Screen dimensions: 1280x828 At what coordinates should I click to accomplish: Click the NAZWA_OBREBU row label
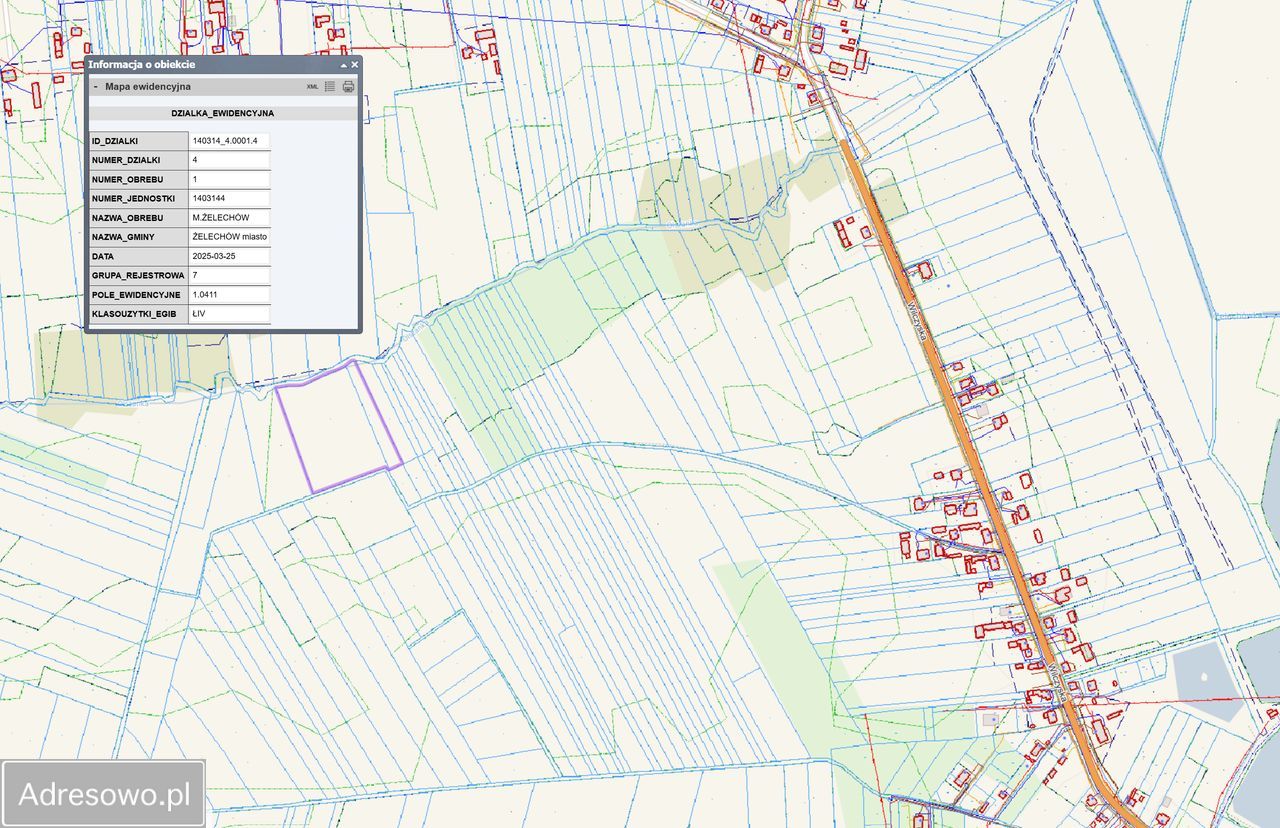tap(138, 218)
